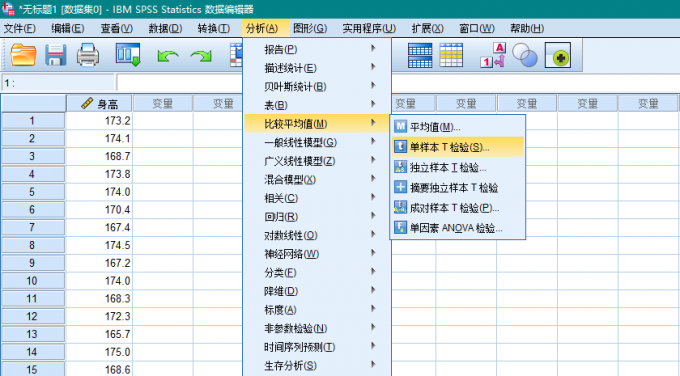Click the overlapping circles variable sets icon
This screenshot has height=376, width=680.
(x=525, y=55)
